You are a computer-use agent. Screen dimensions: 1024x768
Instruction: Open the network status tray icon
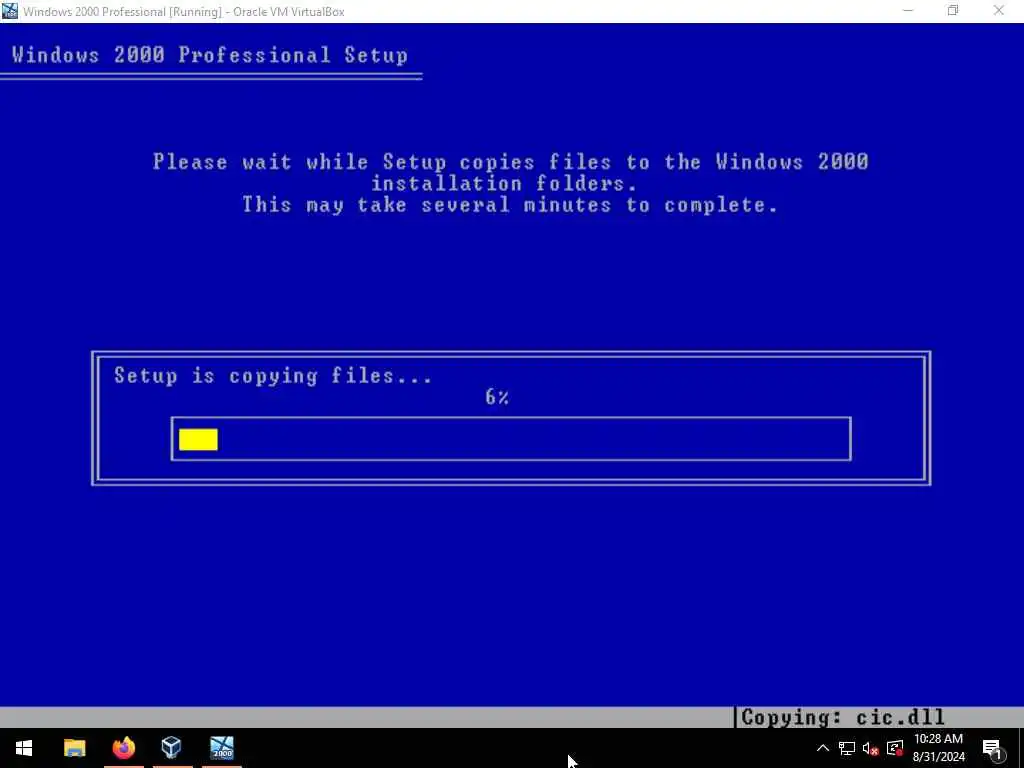click(x=847, y=748)
